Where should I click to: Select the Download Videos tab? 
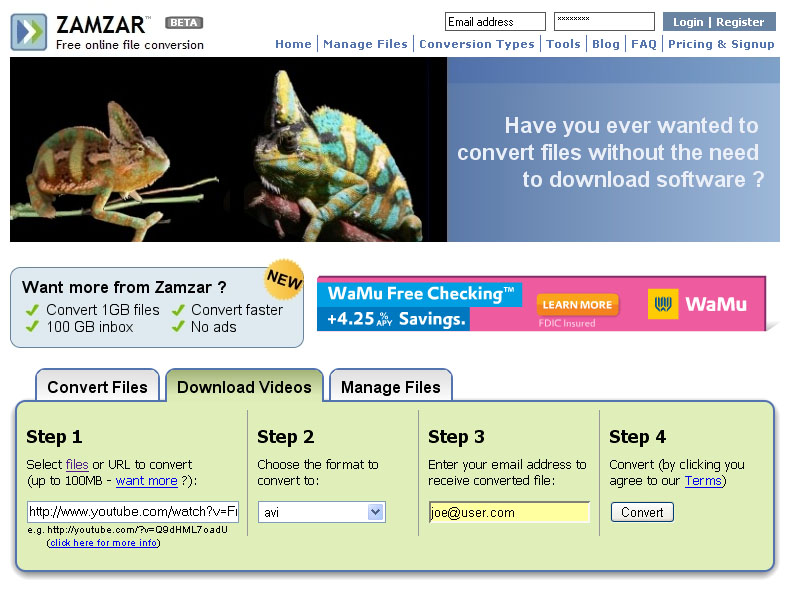tap(244, 387)
